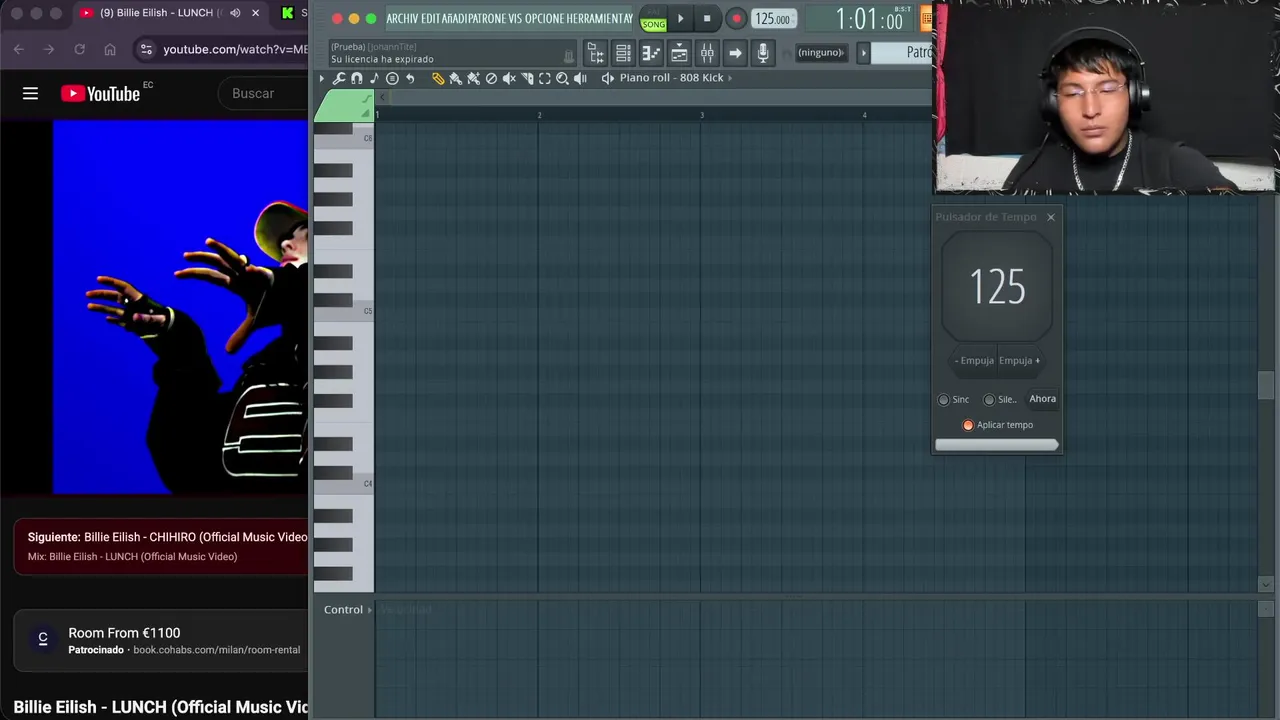
Task: Go back with the browser back arrow
Action: coord(19,49)
